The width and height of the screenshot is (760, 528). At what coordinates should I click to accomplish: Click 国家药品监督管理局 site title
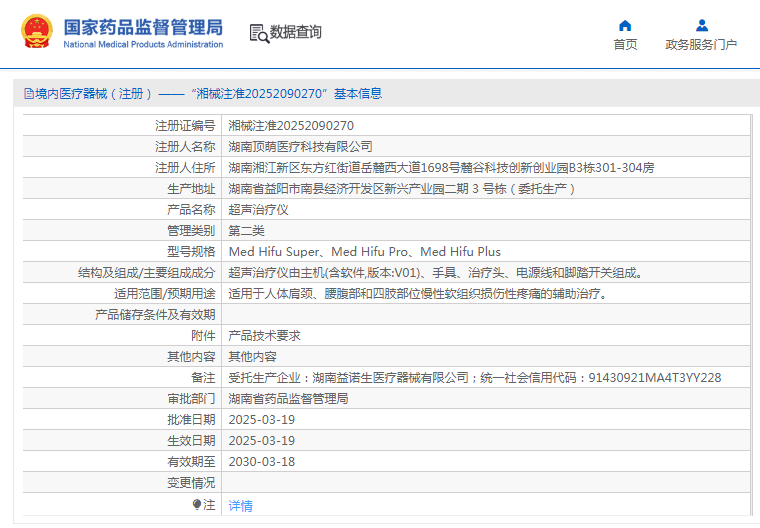pyautogui.click(x=143, y=27)
